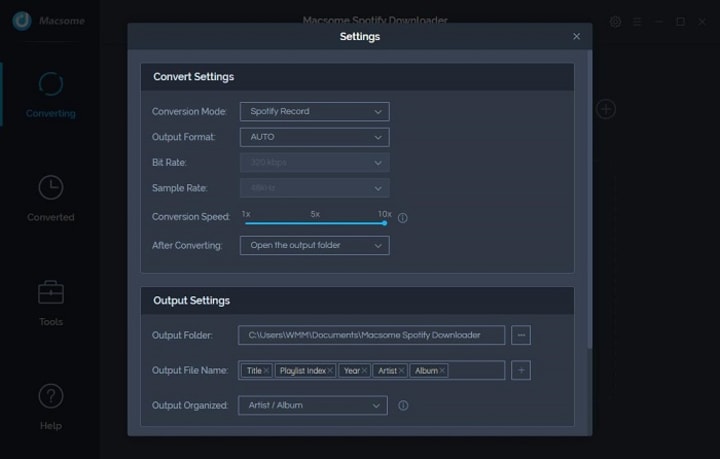Screen dimensions: 720x459
Task: Remove the Year tag from file name
Action: click(x=364, y=370)
